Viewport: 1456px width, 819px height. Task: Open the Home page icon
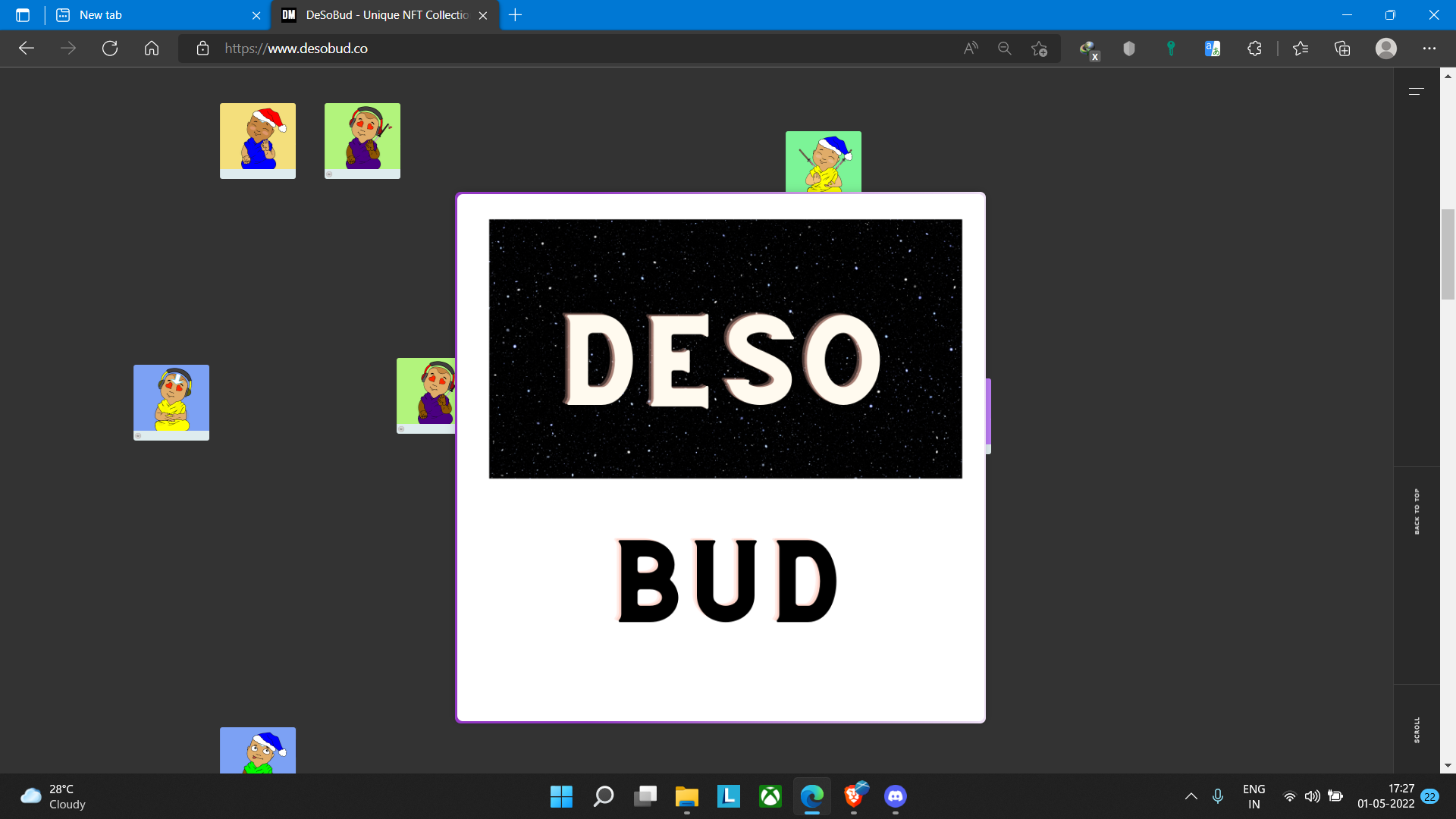tap(152, 49)
